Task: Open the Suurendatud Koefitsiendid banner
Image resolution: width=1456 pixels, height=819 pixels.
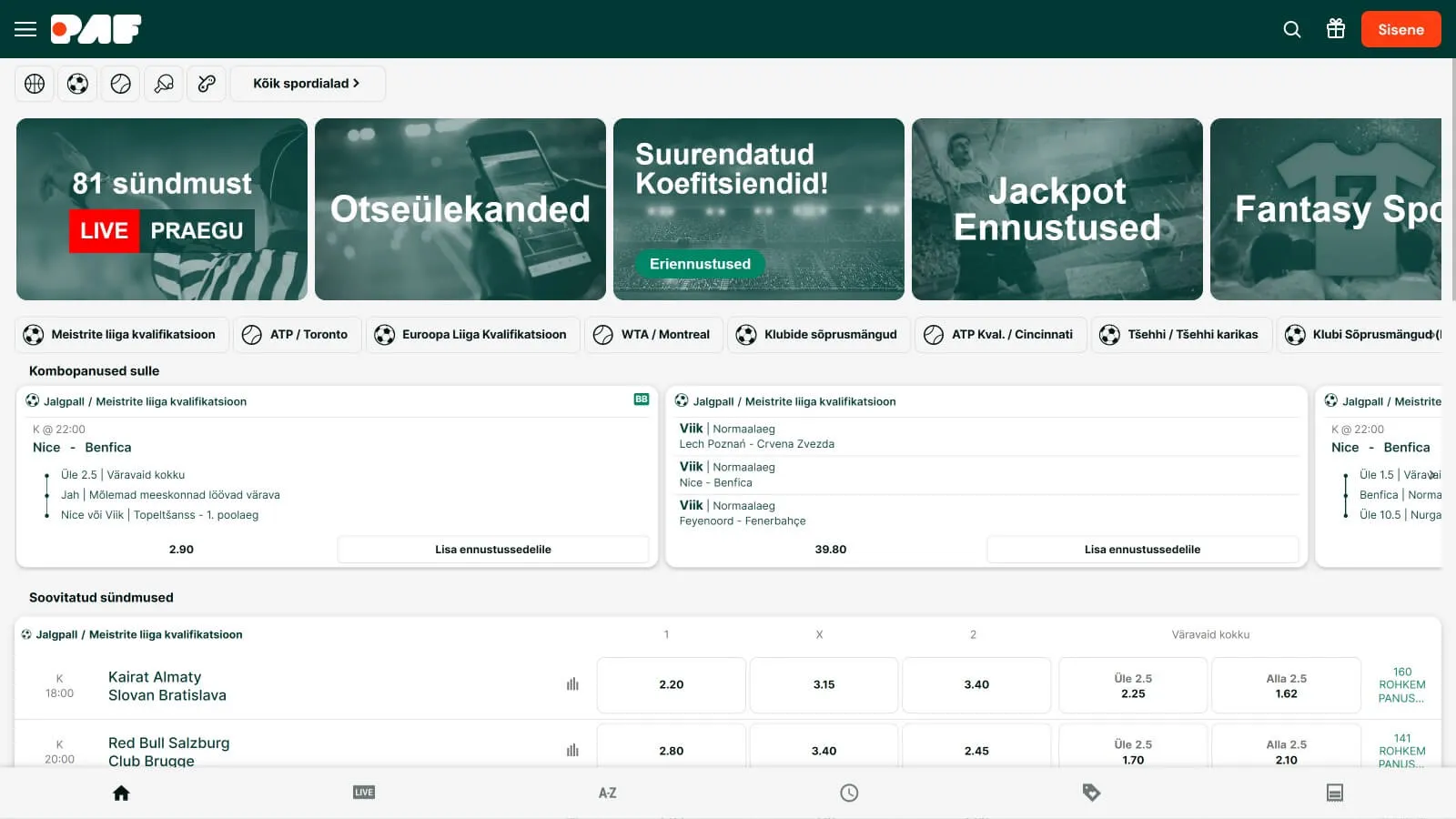Action: point(759,209)
